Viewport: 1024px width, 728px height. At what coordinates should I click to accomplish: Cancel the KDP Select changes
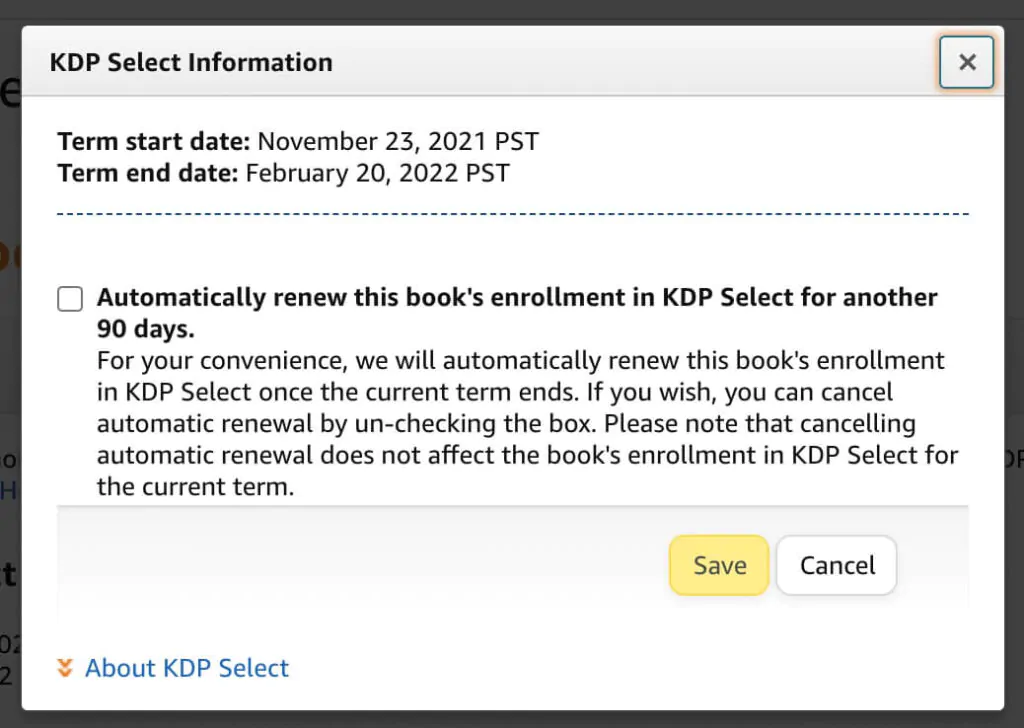click(837, 565)
